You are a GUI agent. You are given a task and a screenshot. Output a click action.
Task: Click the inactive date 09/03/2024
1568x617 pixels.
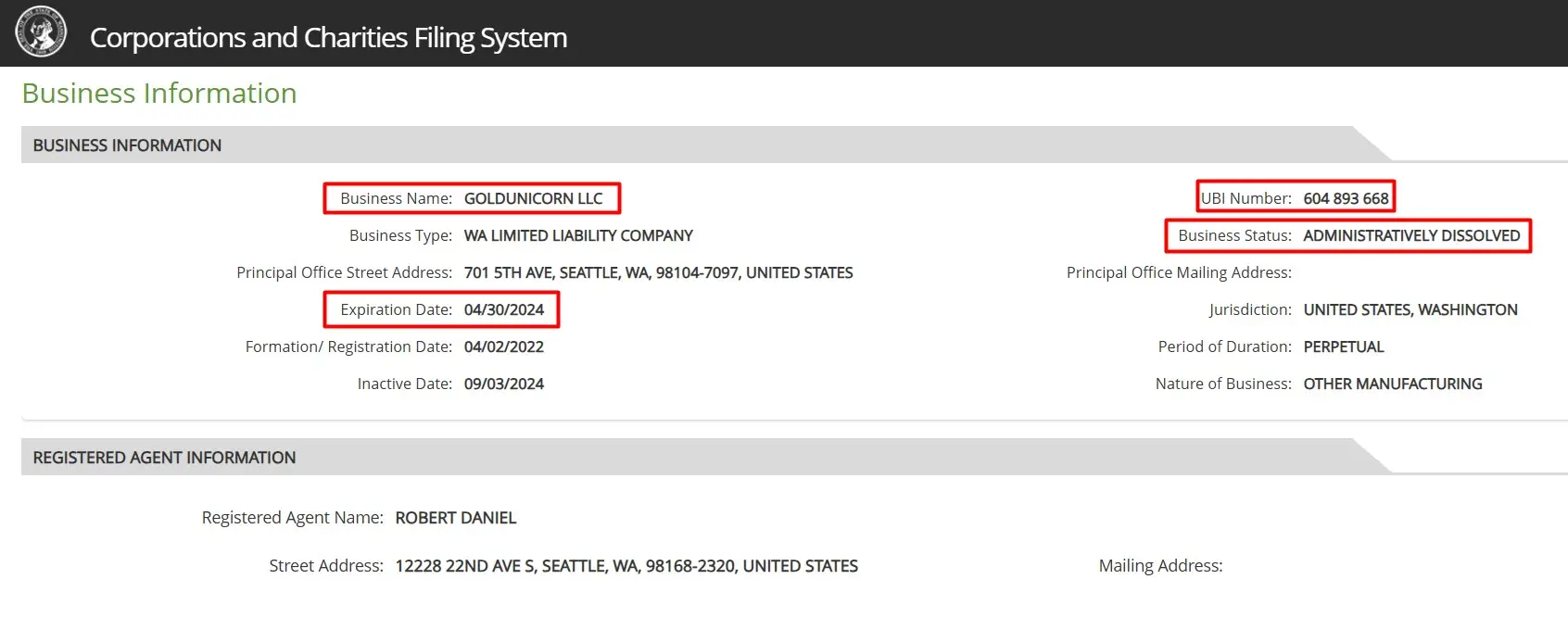[x=504, y=384]
